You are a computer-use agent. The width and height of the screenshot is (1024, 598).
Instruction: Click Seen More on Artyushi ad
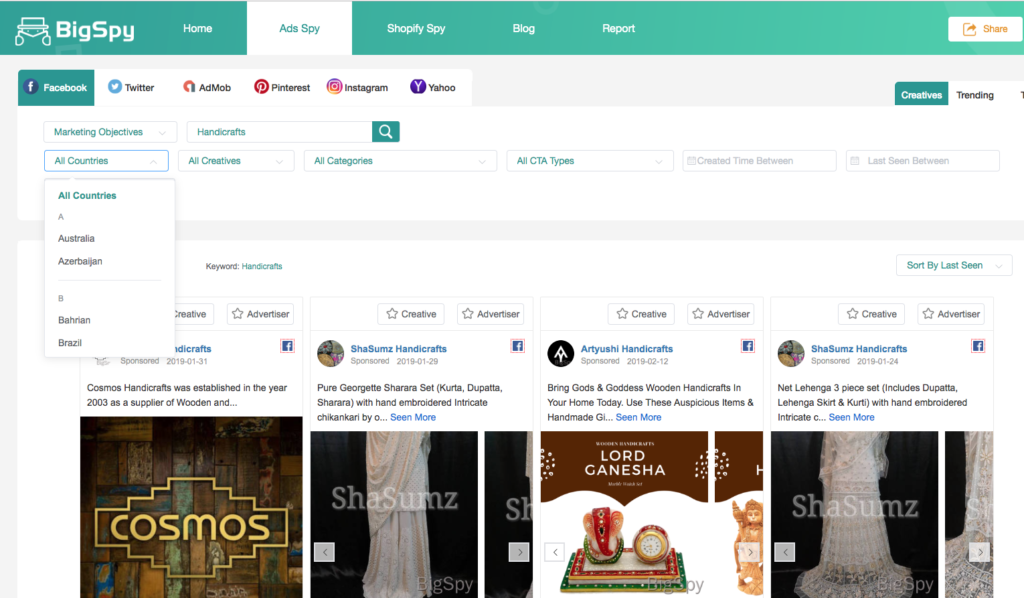638,417
